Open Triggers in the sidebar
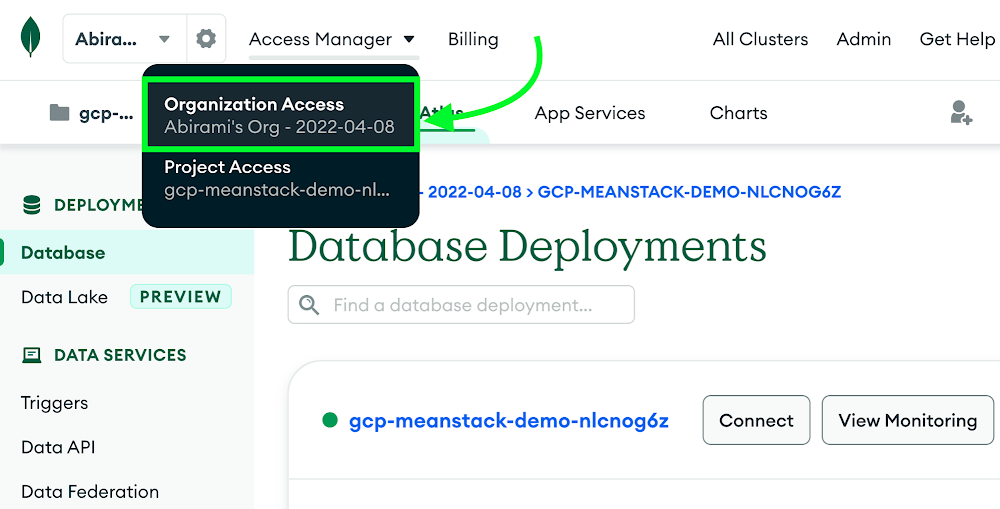Screen dimensions: 1000x509 (54, 403)
